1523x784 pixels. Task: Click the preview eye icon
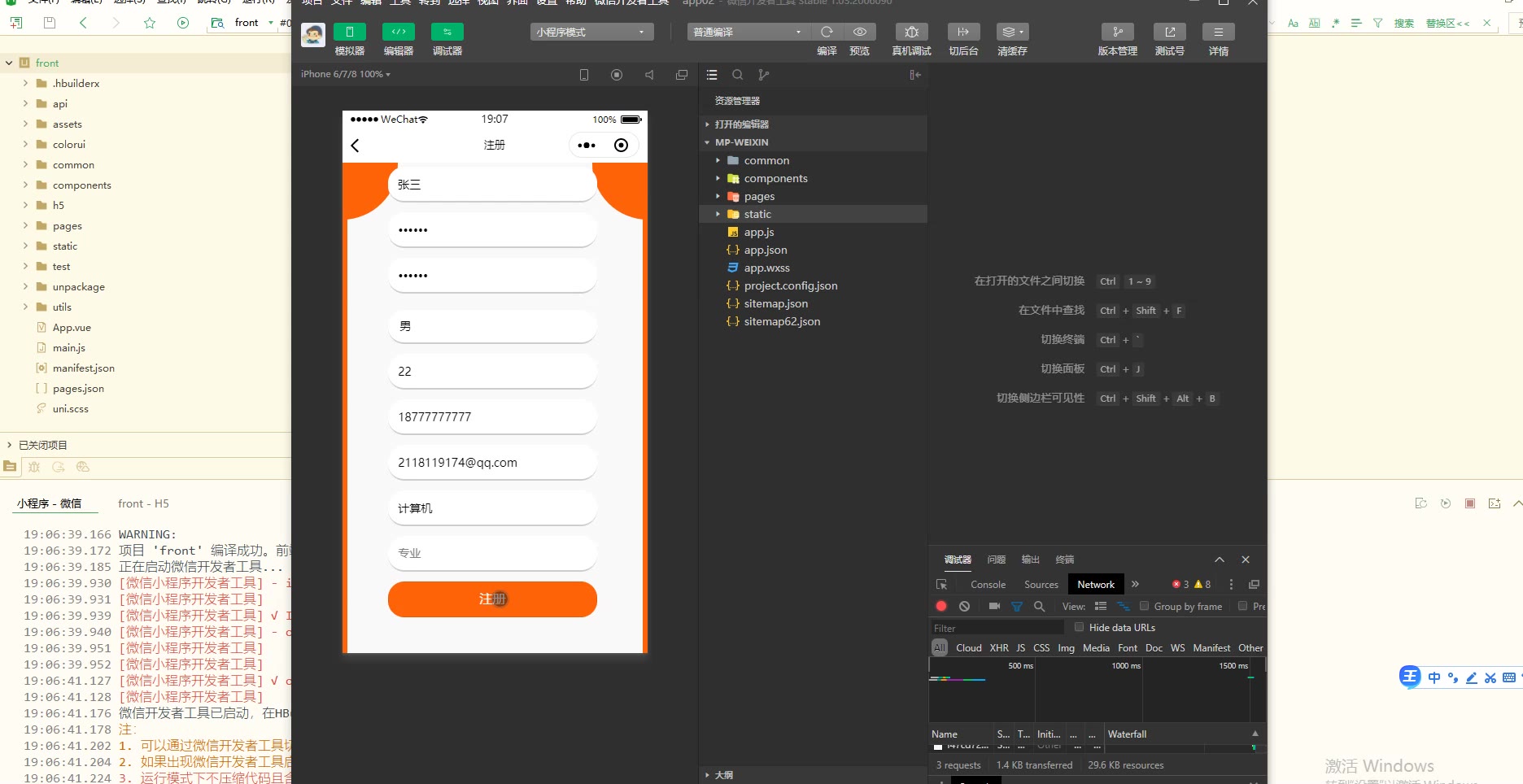click(859, 32)
